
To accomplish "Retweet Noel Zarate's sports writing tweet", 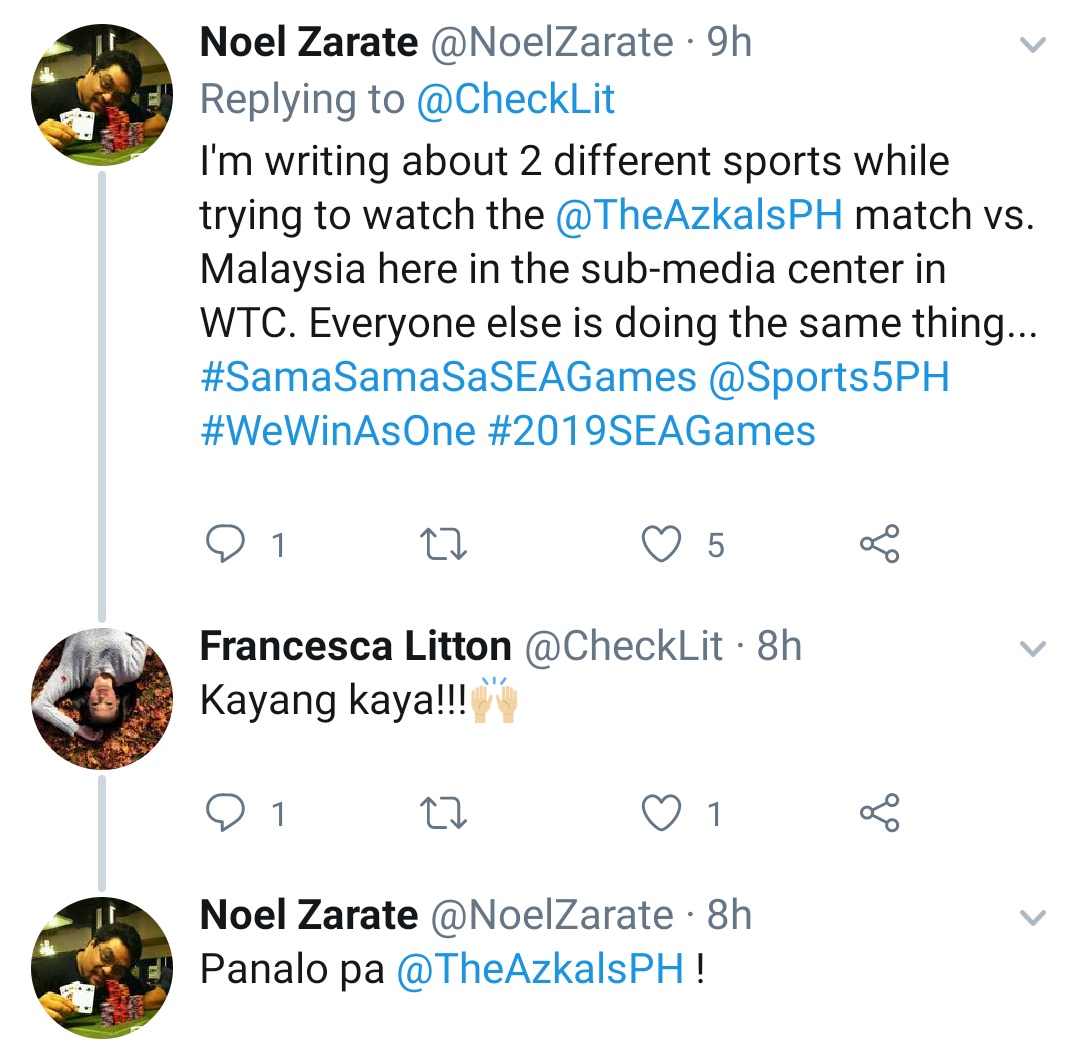I will [441, 544].
